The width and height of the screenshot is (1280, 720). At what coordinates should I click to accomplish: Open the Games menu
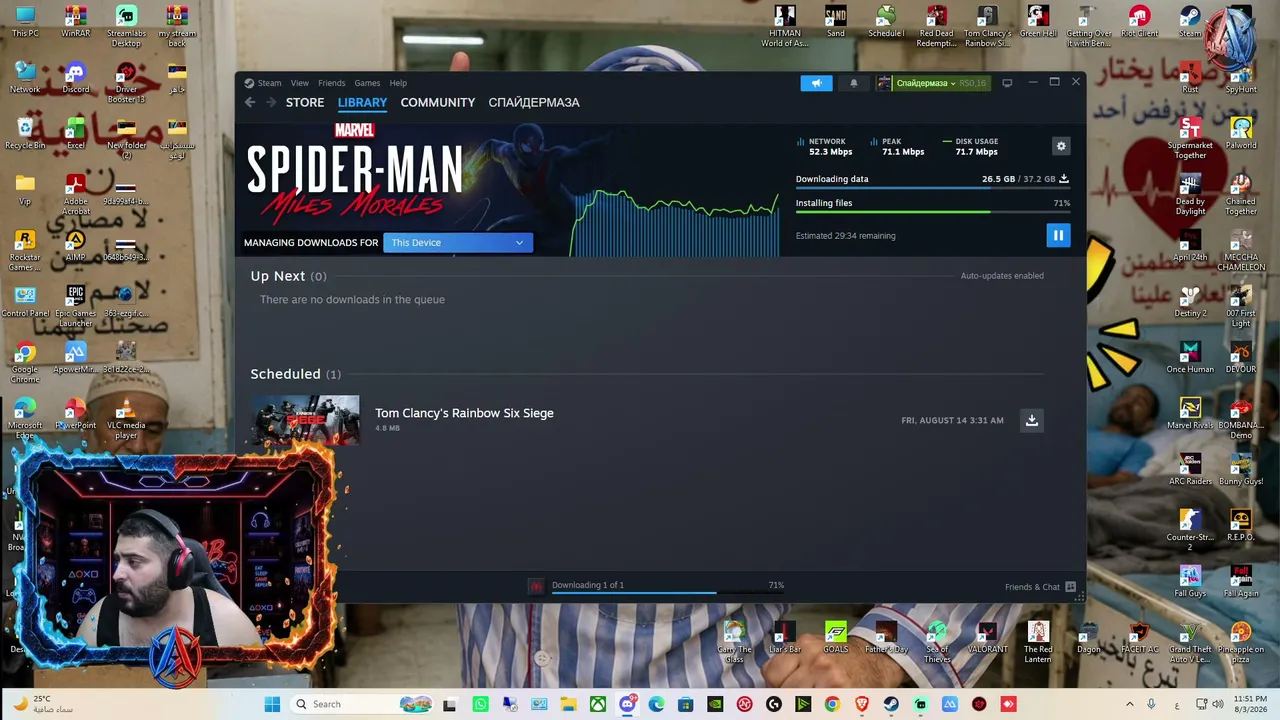[x=367, y=83]
